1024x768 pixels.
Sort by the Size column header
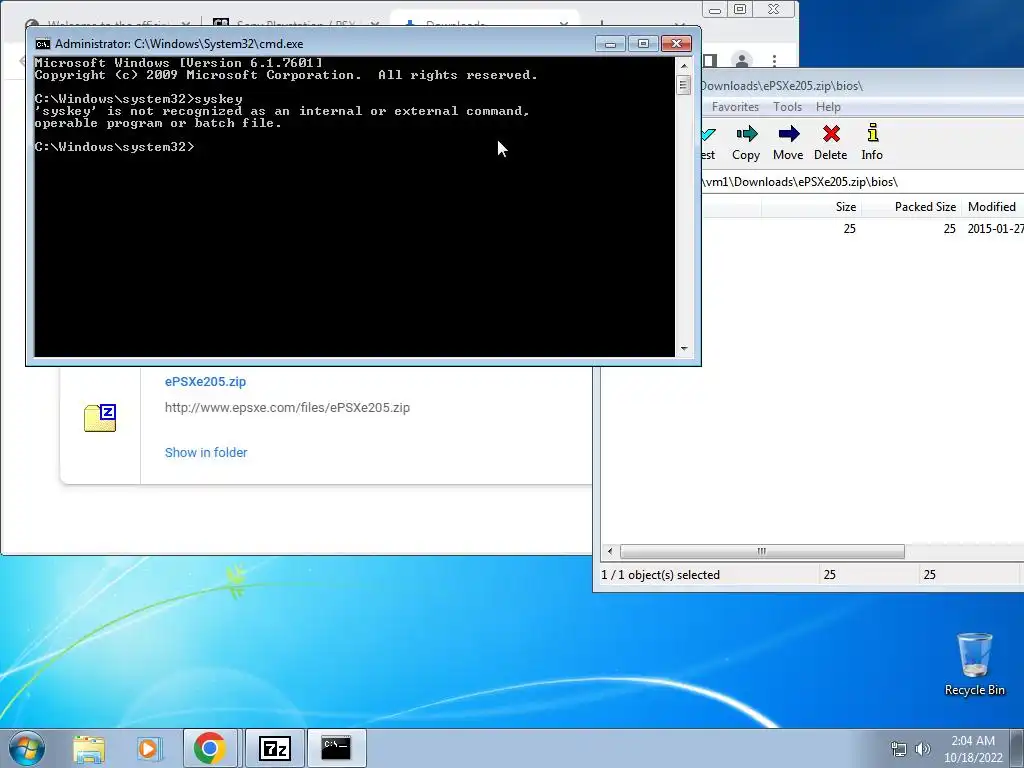pos(810,207)
